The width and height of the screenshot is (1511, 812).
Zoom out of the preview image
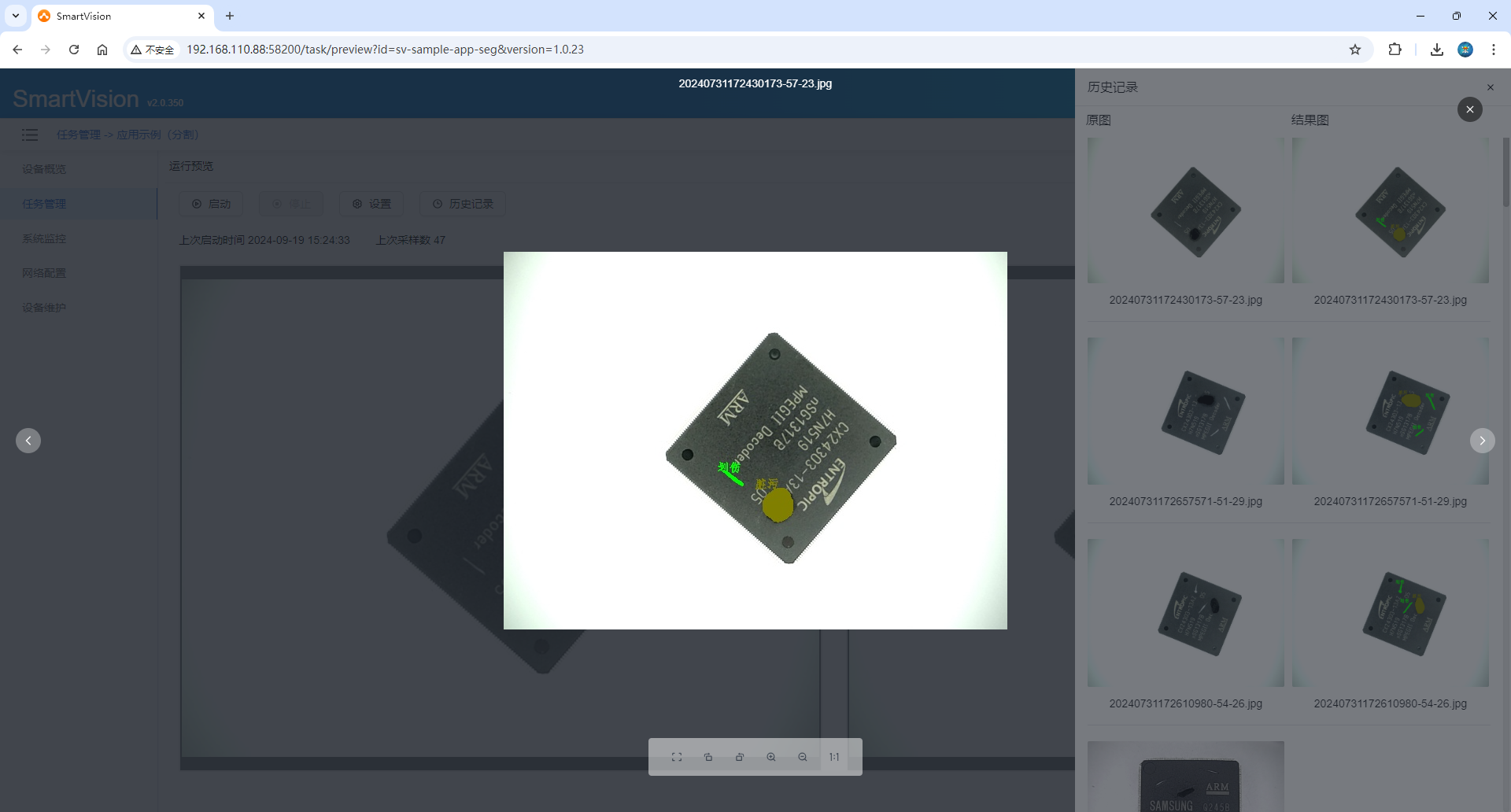pyautogui.click(x=803, y=757)
